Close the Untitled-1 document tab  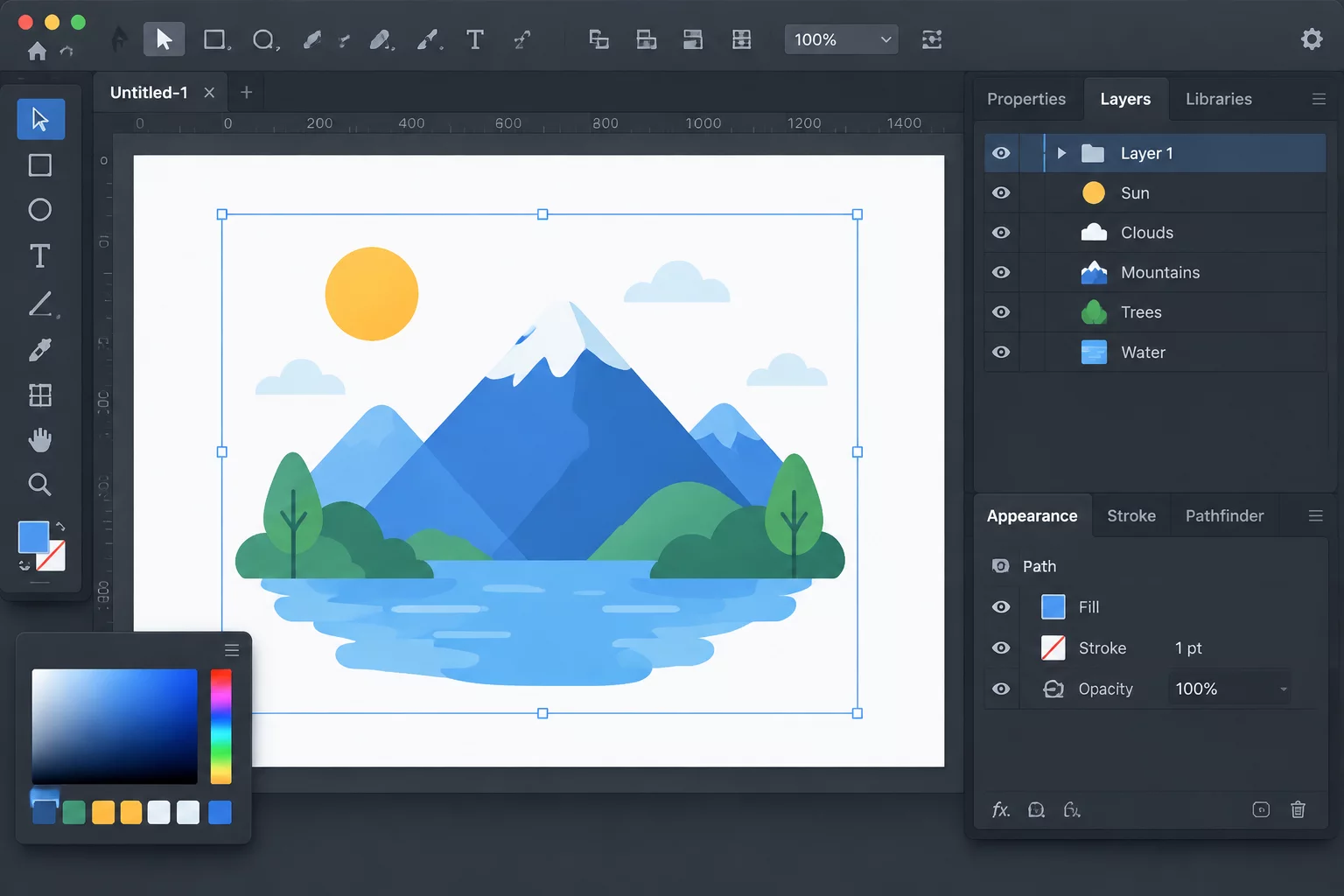pyautogui.click(x=209, y=93)
